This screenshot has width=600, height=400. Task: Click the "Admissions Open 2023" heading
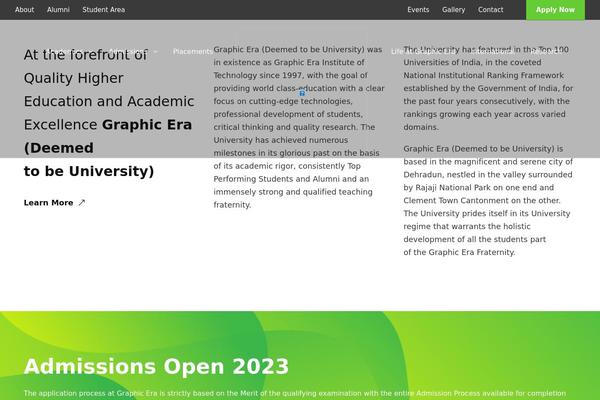[x=156, y=366]
